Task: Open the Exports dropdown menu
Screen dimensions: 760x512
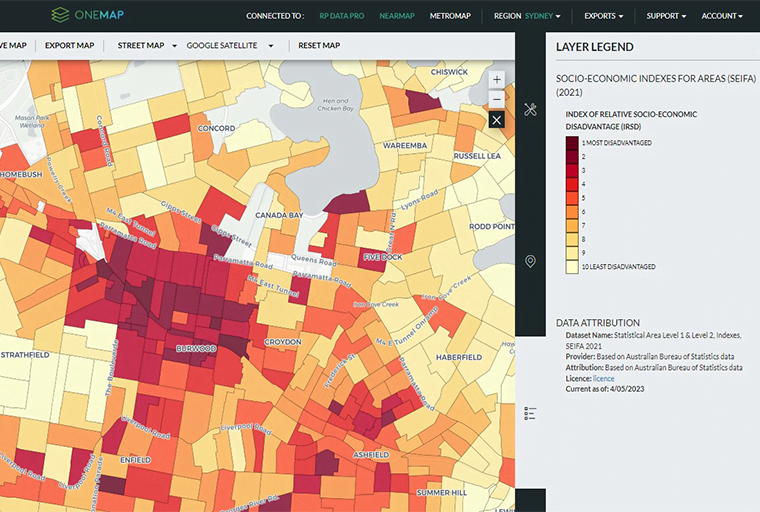Action: coord(603,16)
